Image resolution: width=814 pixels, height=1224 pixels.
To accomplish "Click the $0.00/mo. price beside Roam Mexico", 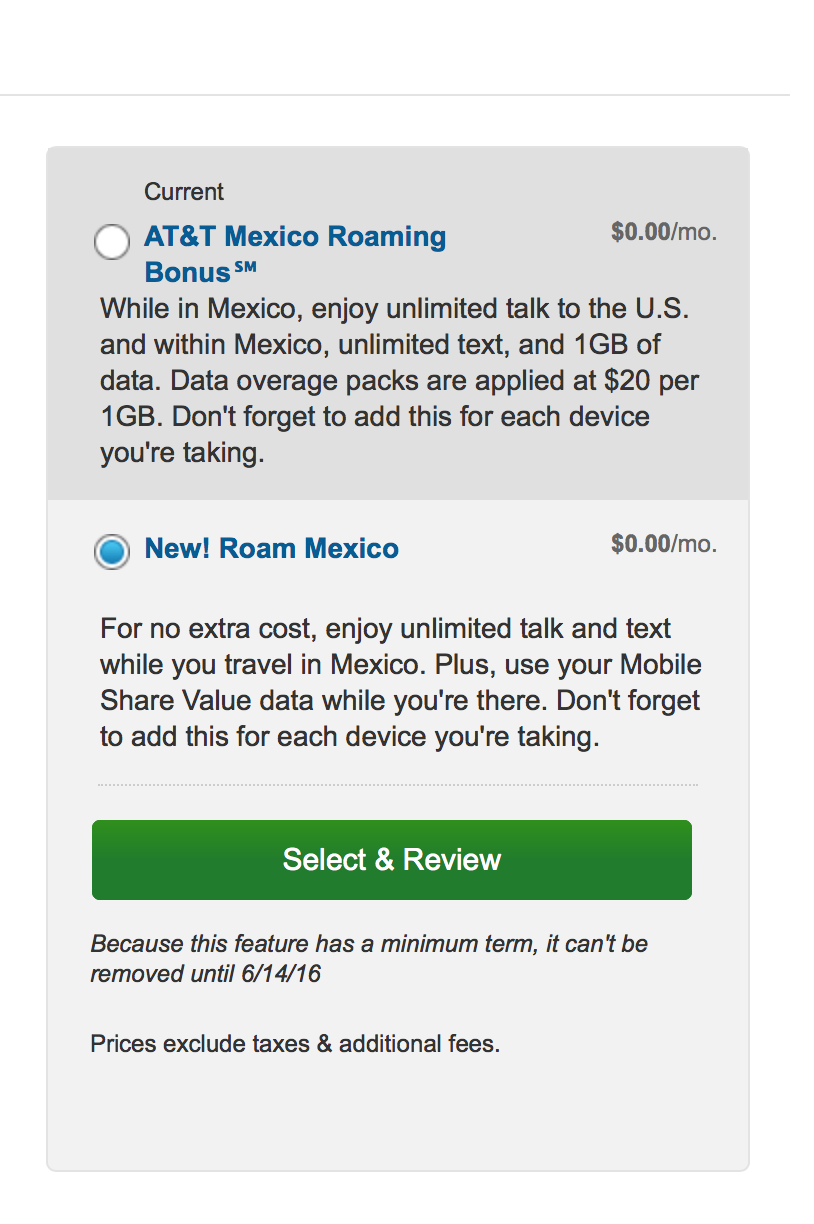I will click(x=663, y=544).
